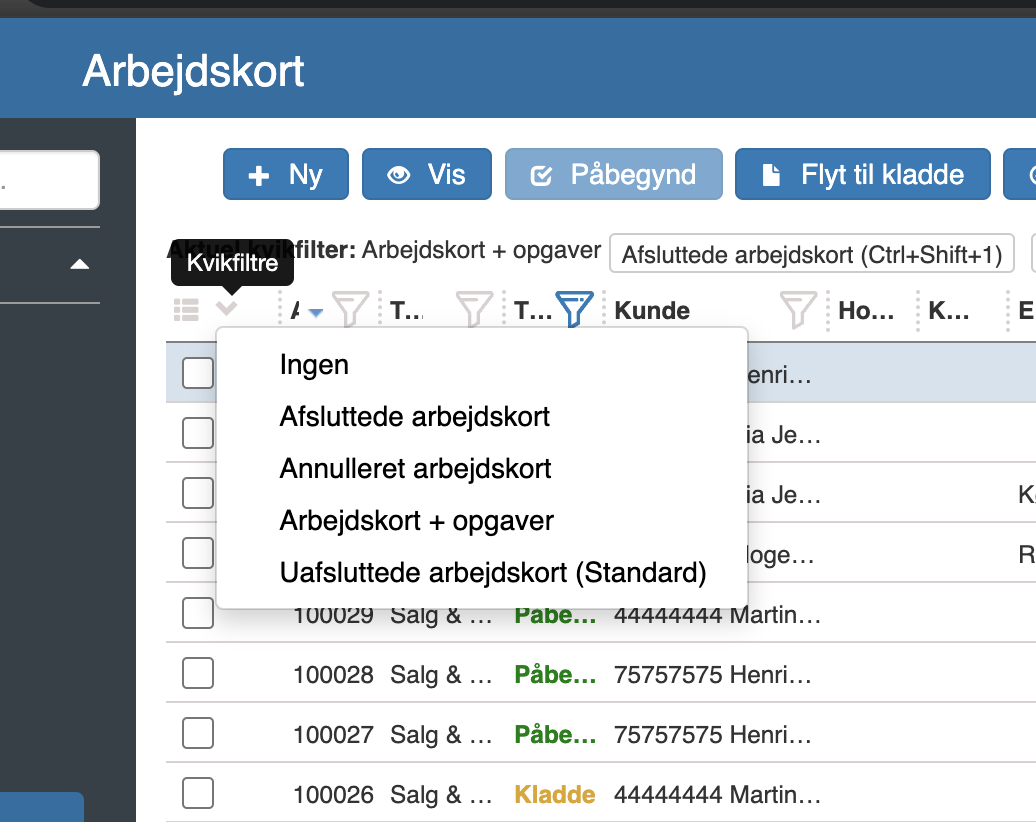Image resolution: width=1036 pixels, height=822 pixels.
Task: Click Flyt til kladde button
Action: click(863, 174)
